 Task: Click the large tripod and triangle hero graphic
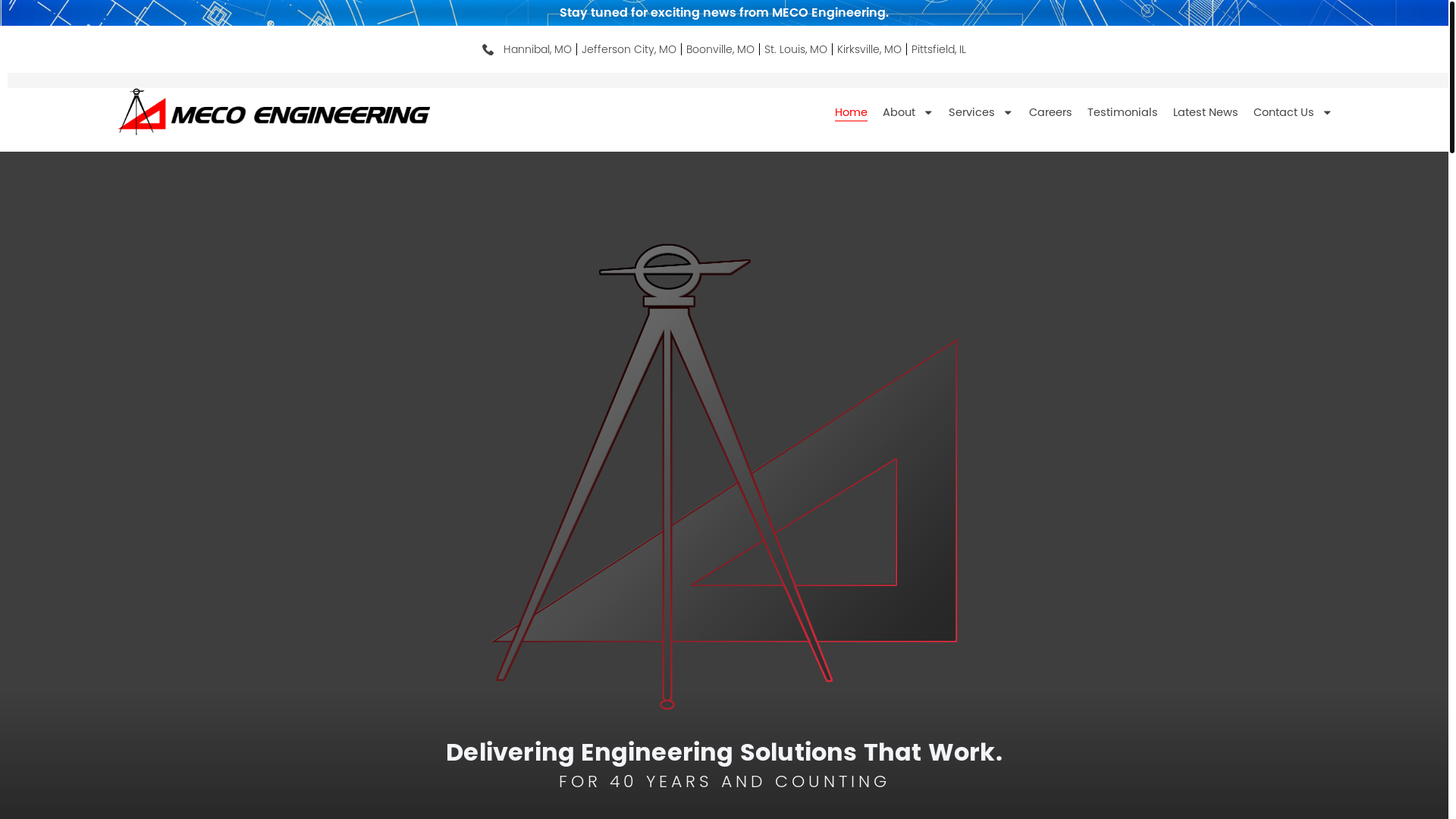724,476
